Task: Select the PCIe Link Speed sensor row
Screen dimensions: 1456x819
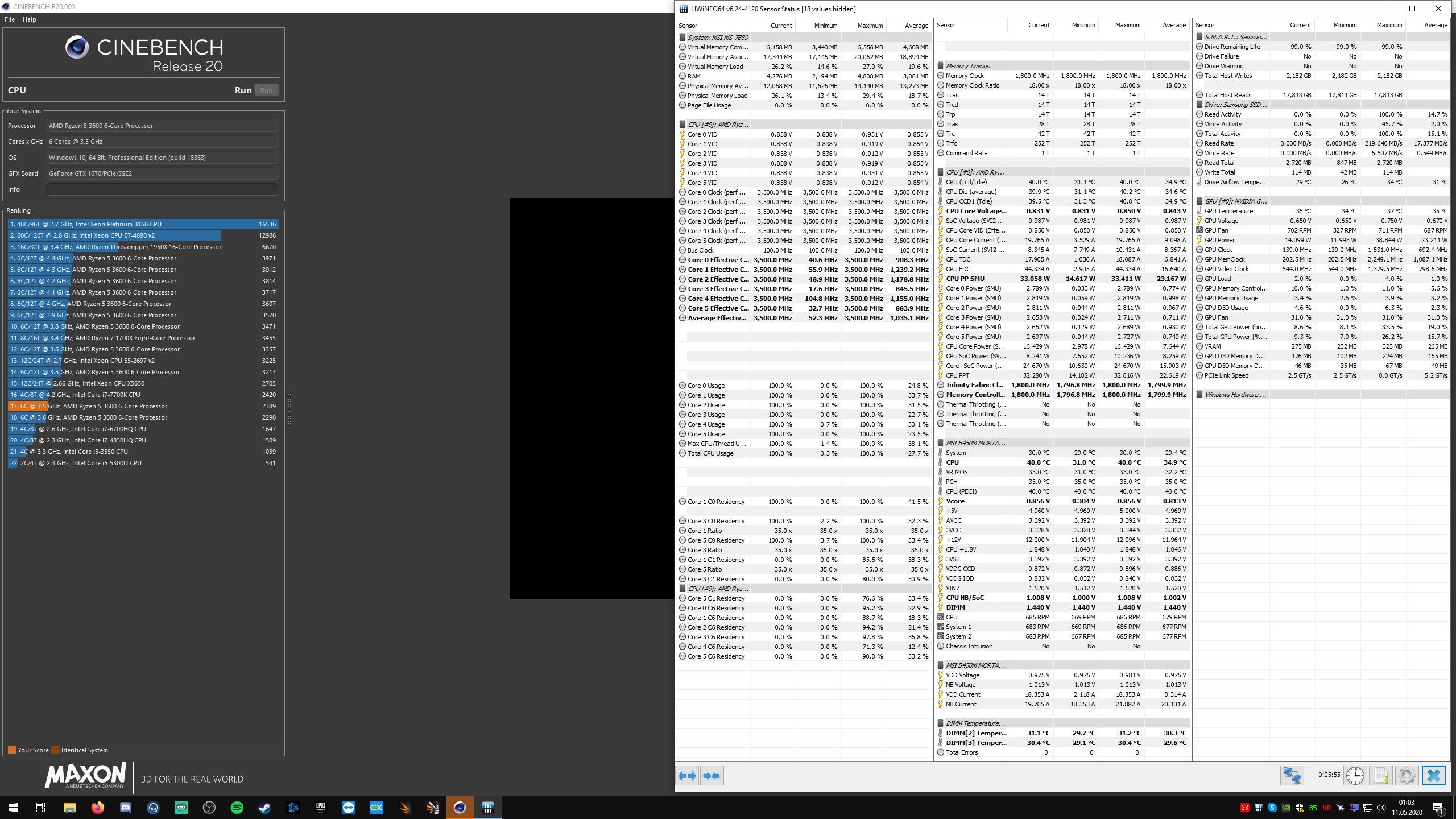Action: (1322, 375)
